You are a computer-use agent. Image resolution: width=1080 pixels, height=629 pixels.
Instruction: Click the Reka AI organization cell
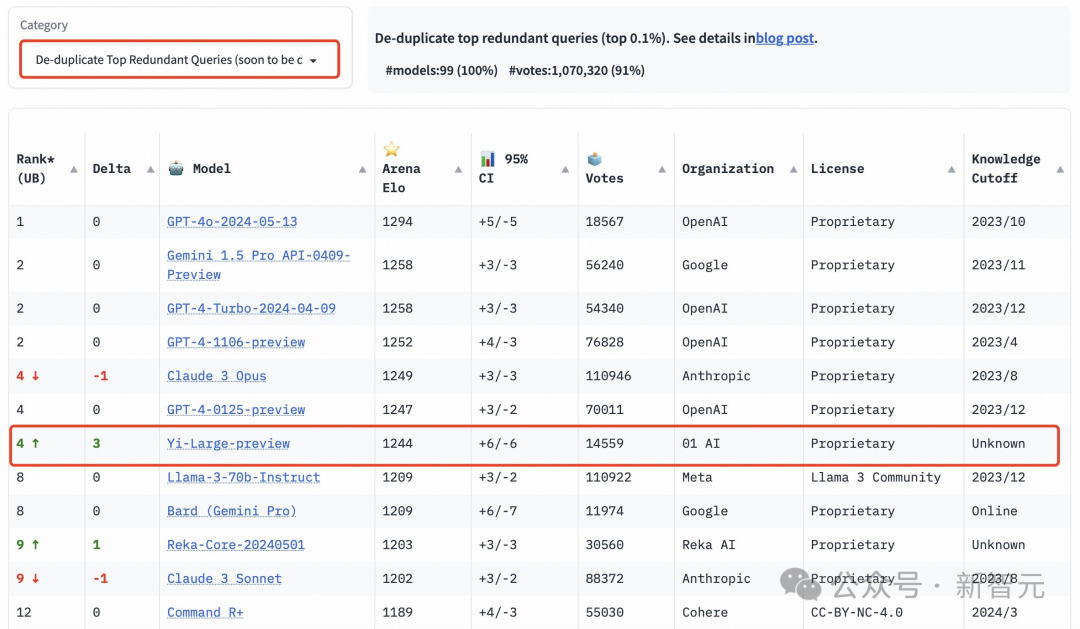point(709,545)
